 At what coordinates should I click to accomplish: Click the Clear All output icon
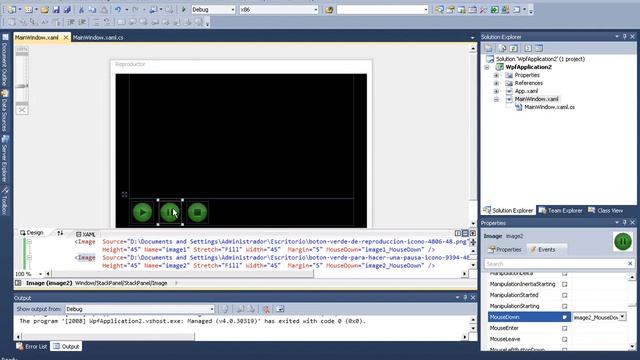pos(266,309)
